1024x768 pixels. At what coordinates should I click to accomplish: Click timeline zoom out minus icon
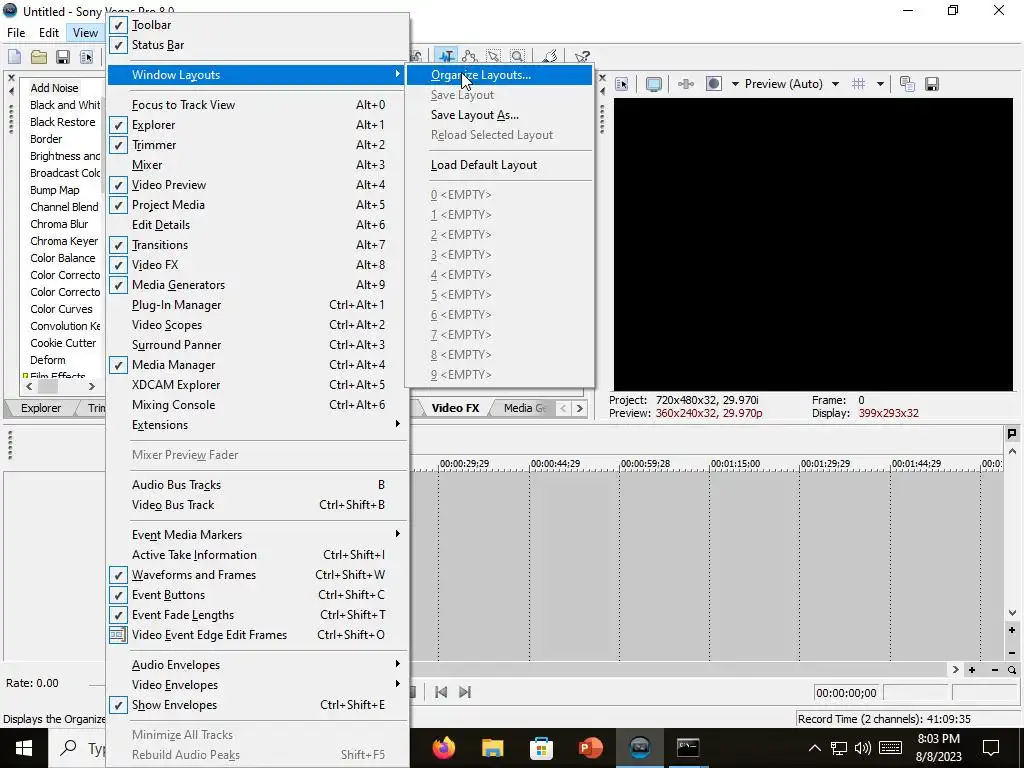click(995, 670)
